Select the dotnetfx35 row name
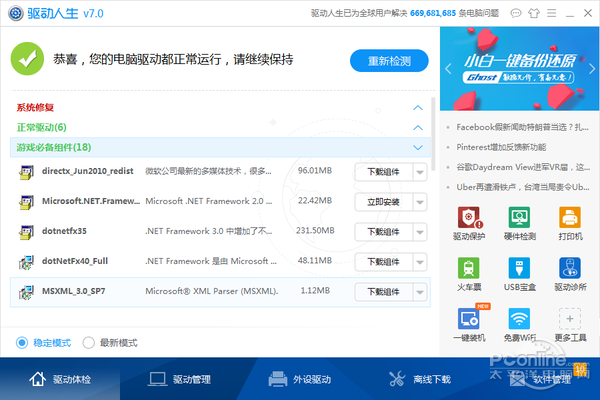 [x=64, y=231]
